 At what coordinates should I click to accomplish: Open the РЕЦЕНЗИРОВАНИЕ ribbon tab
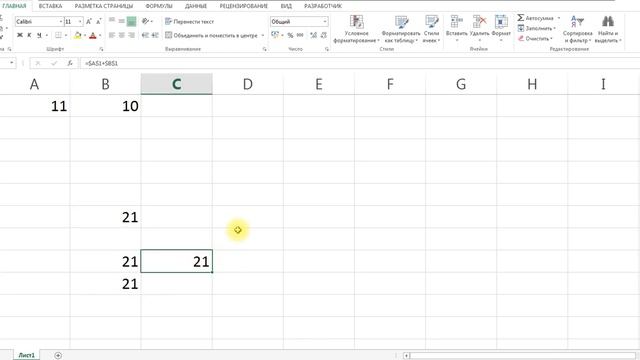coord(244,6)
